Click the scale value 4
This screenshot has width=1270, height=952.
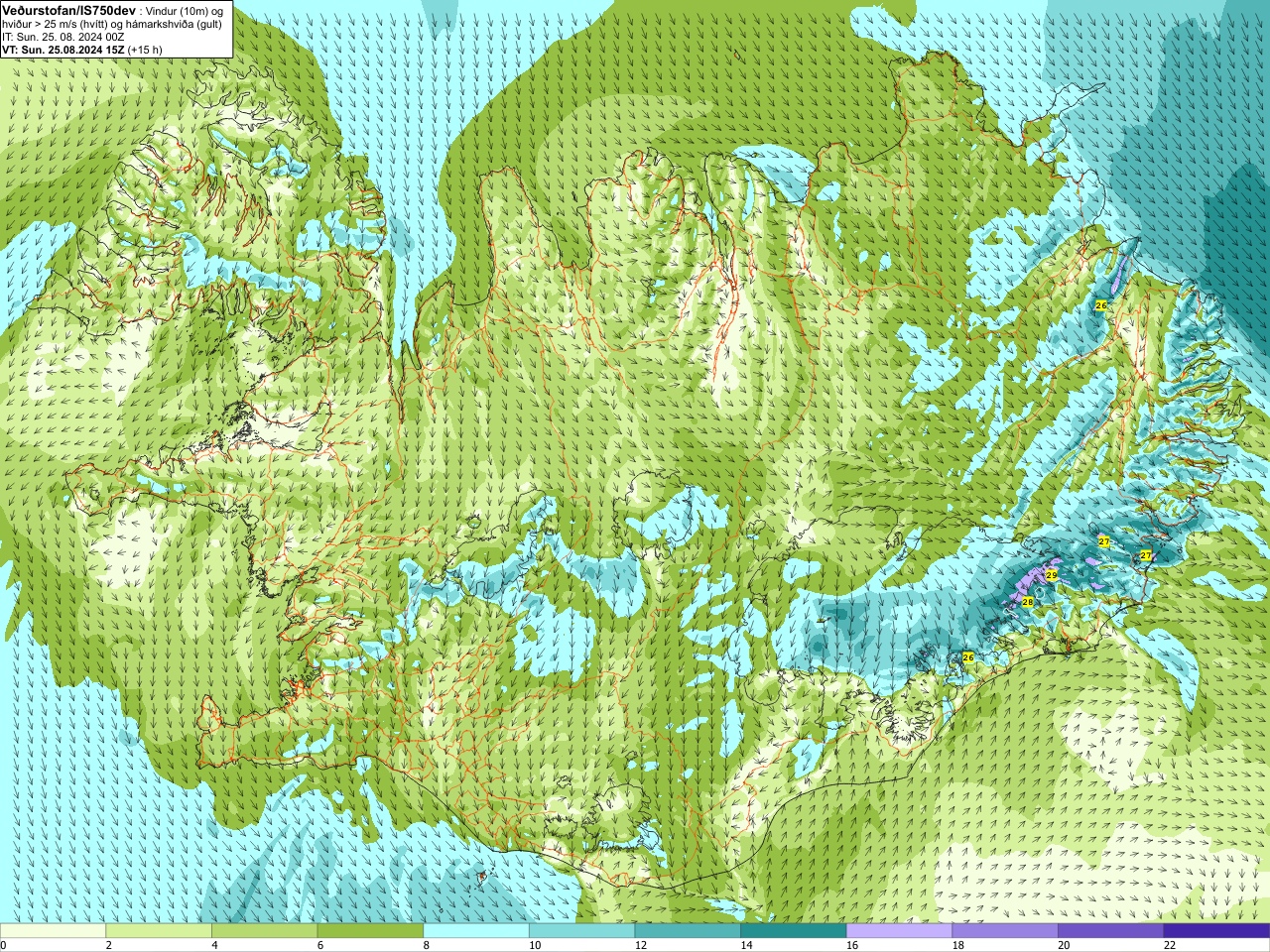[x=214, y=945]
